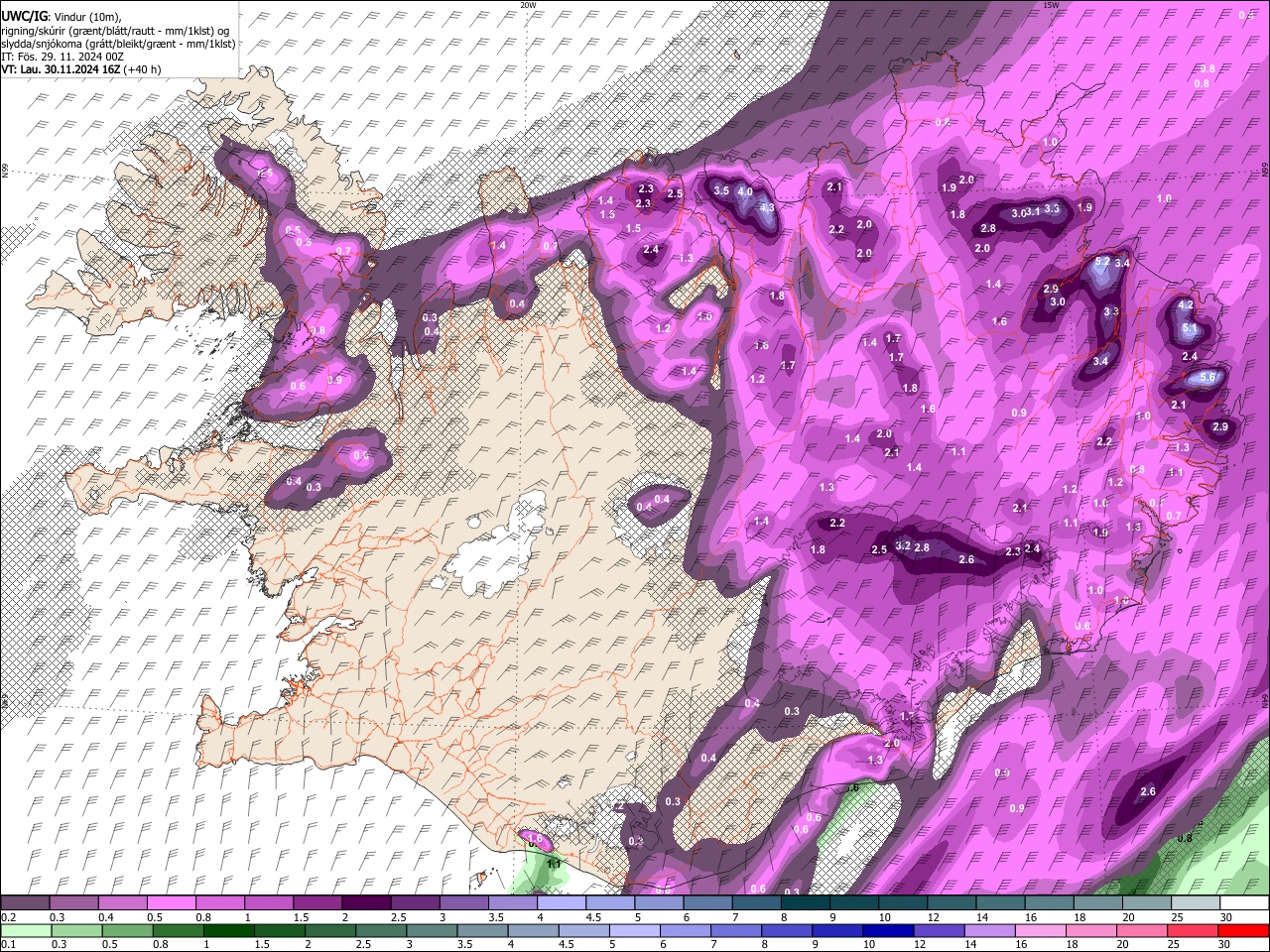This screenshot has width=1270, height=952.
Task: Click the 'UWC/IG' title text
Action: (24, 17)
